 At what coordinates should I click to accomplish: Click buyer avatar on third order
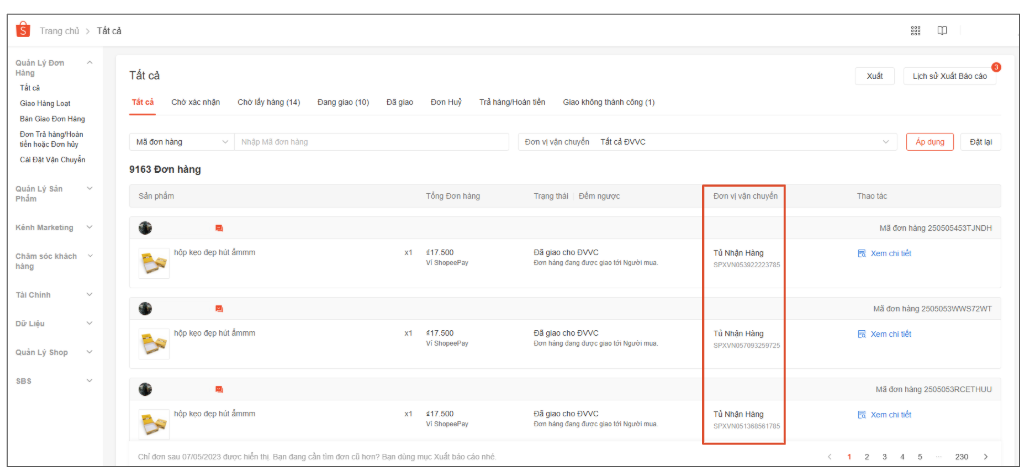(145, 389)
